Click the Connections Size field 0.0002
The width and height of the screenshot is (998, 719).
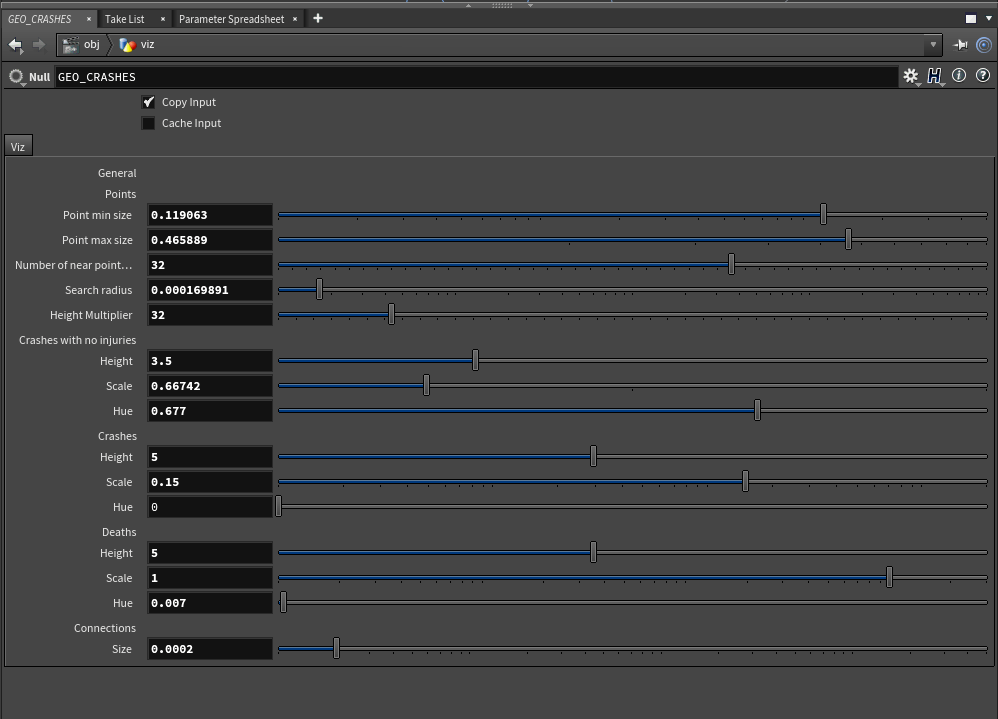pyautogui.click(x=210, y=649)
